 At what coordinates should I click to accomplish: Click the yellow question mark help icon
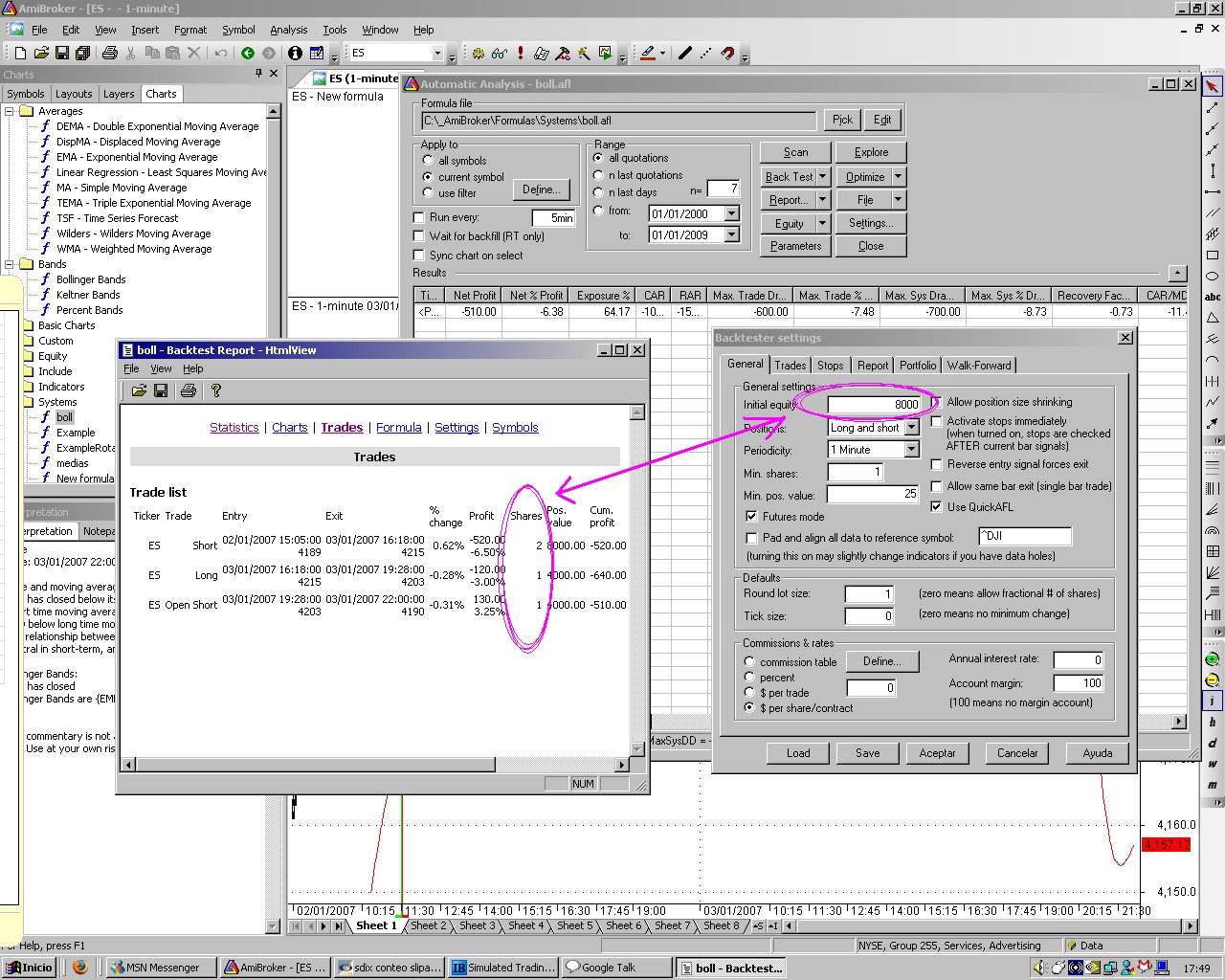pos(216,390)
